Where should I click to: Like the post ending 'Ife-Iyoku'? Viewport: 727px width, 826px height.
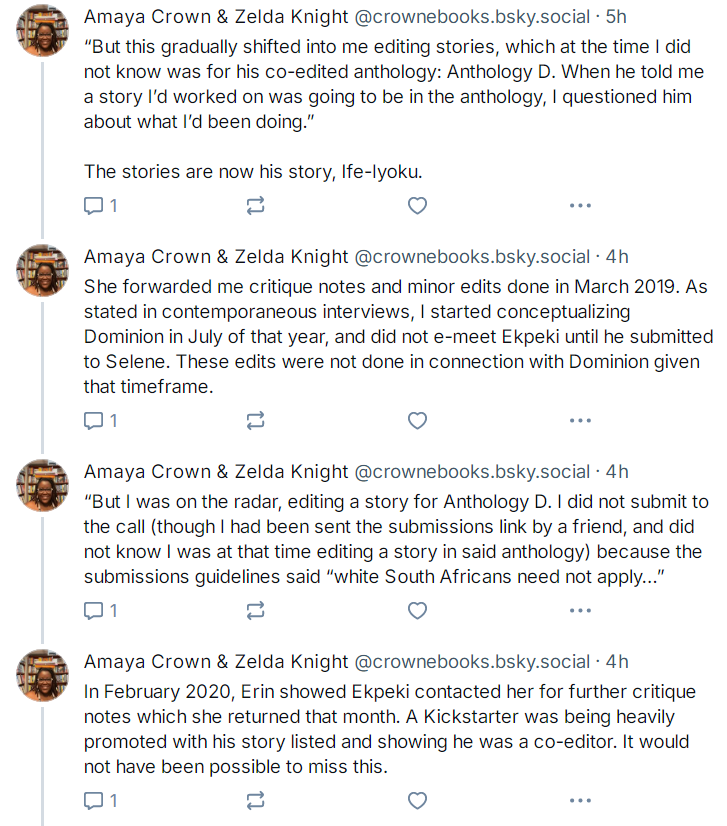tap(417, 205)
